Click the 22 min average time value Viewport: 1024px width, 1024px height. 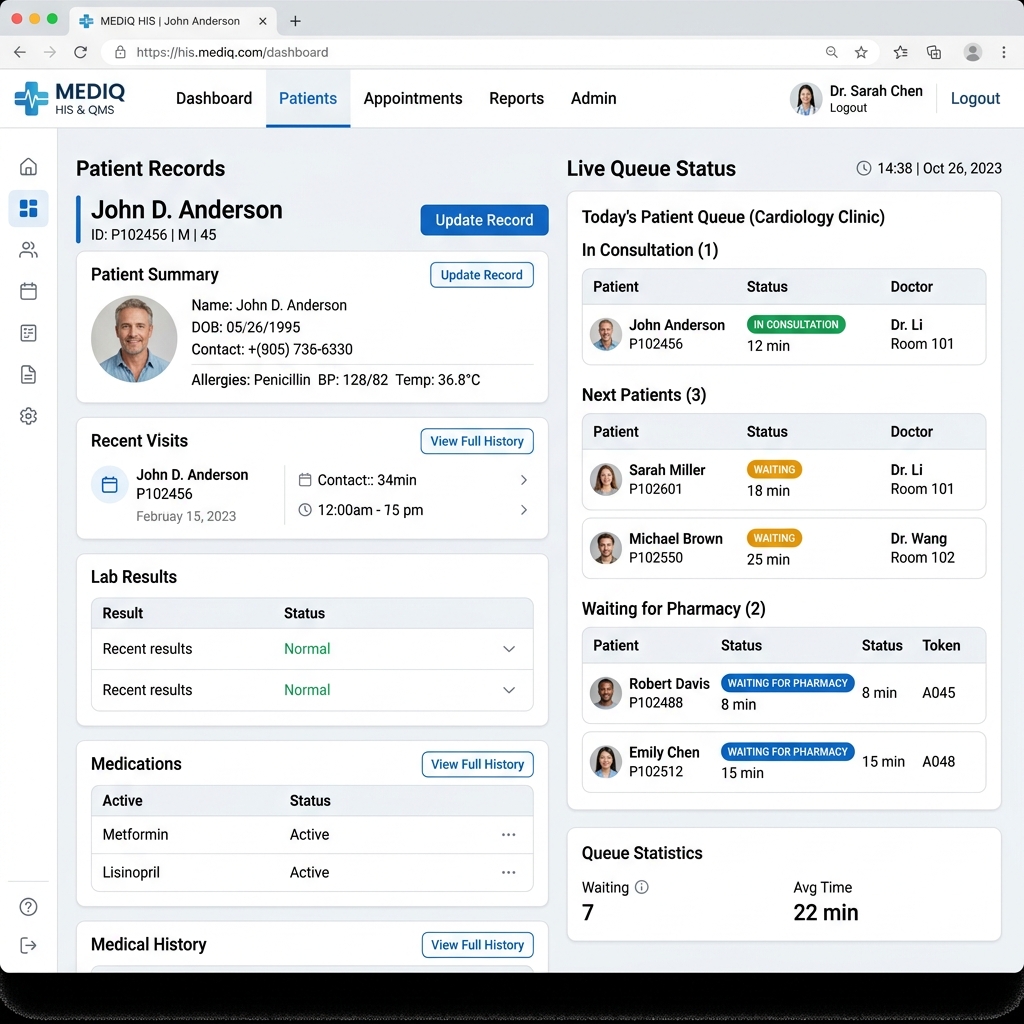click(825, 912)
